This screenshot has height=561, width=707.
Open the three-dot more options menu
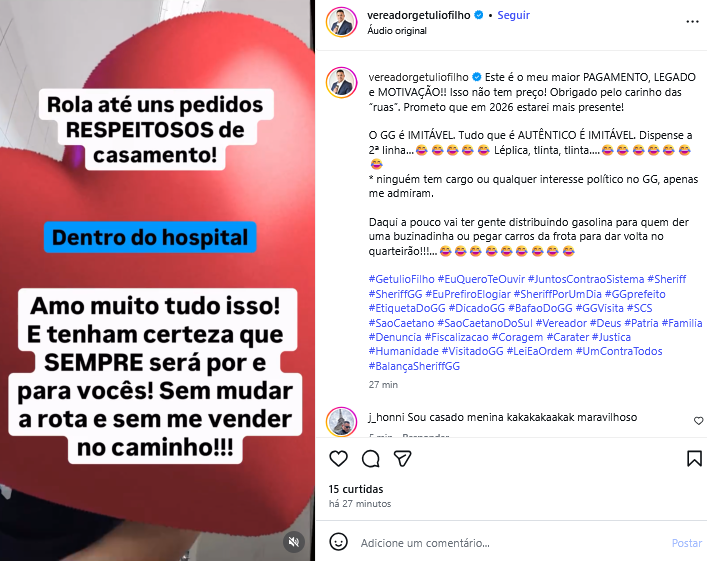(692, 22)
